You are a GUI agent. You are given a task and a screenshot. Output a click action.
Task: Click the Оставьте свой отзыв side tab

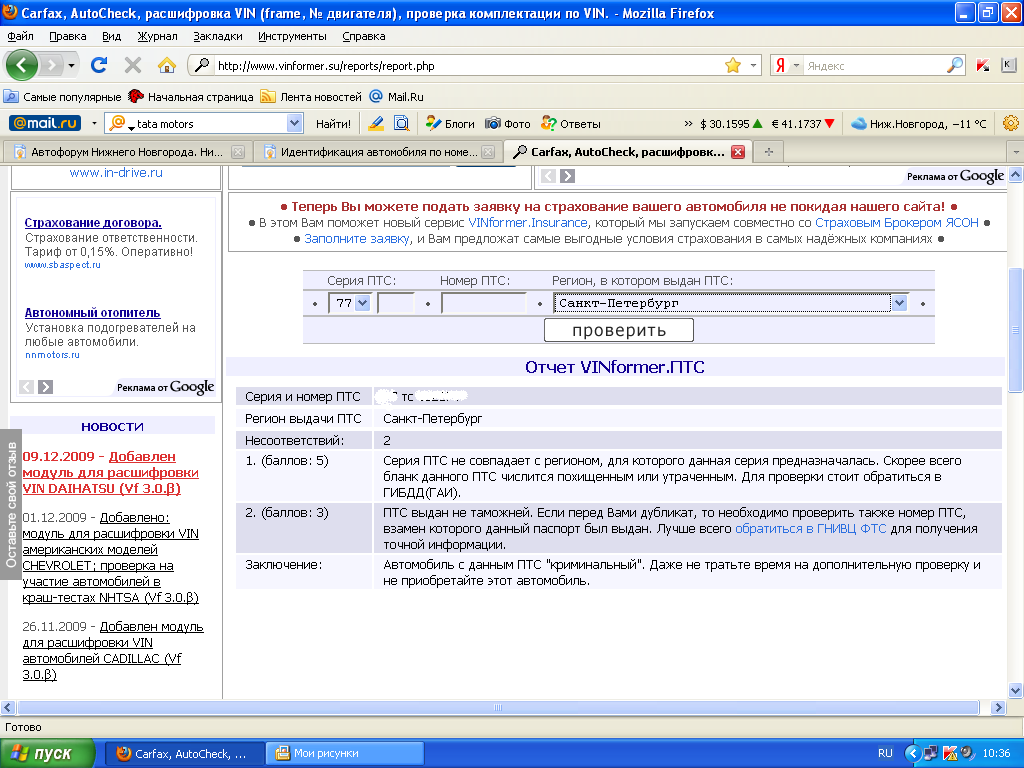coord(11,504)
